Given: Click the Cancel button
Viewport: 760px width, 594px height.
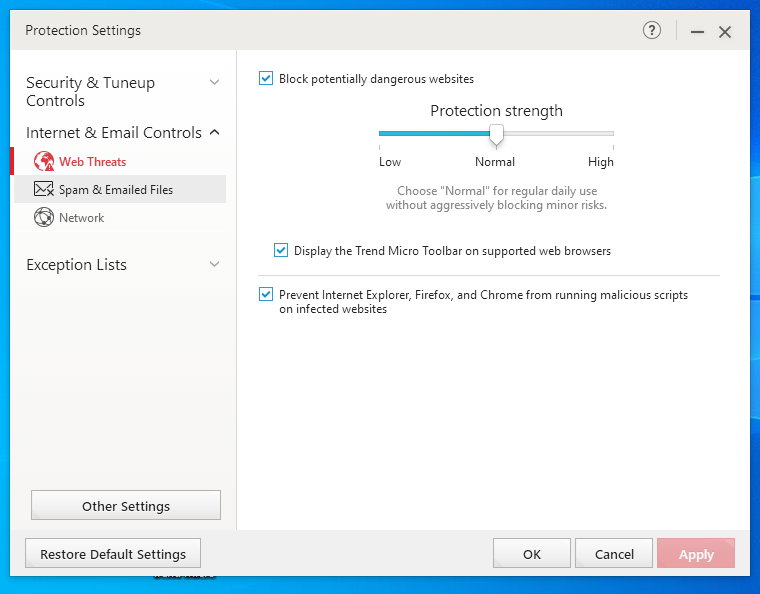Looking at the screenshot, I should click(x=614, y=554).
